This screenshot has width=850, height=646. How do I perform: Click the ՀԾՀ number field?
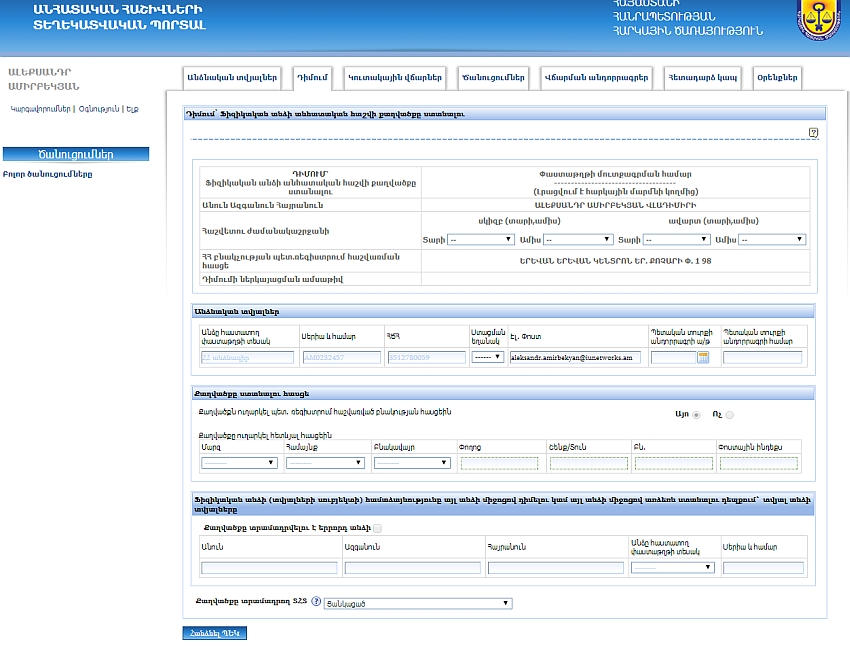pos(427,358)
